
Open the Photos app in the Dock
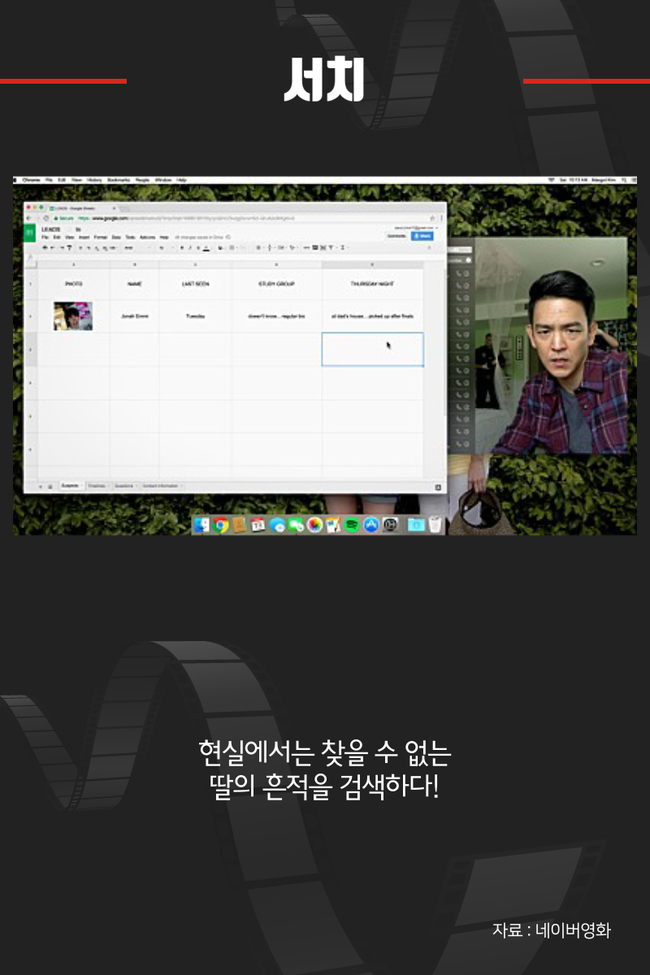(x=315, y=525)
